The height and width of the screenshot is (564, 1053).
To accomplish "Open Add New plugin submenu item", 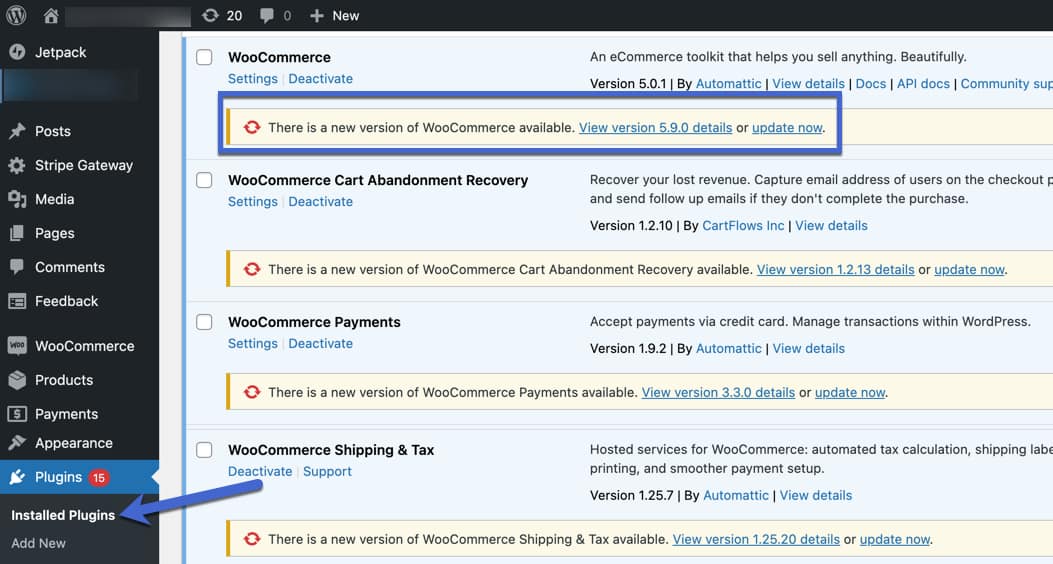I will tap(38, 543).
